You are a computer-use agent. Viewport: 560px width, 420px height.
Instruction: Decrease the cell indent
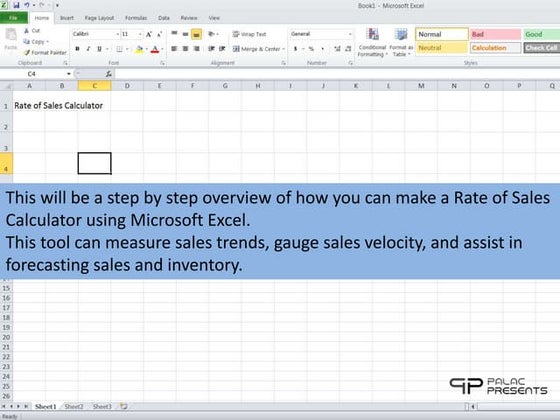click(211, 49)
